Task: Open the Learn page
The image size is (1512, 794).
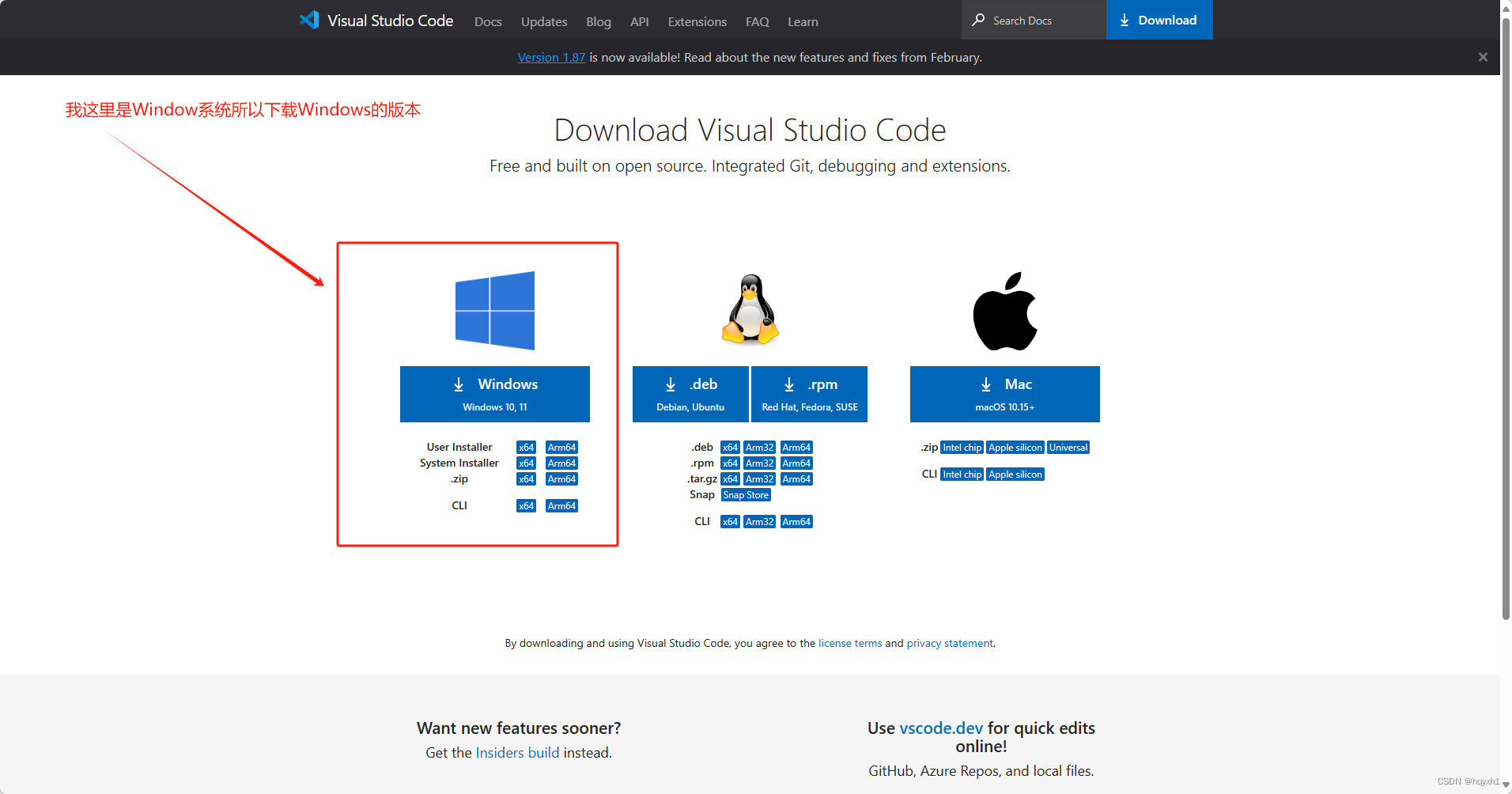Action: [803, 21]
